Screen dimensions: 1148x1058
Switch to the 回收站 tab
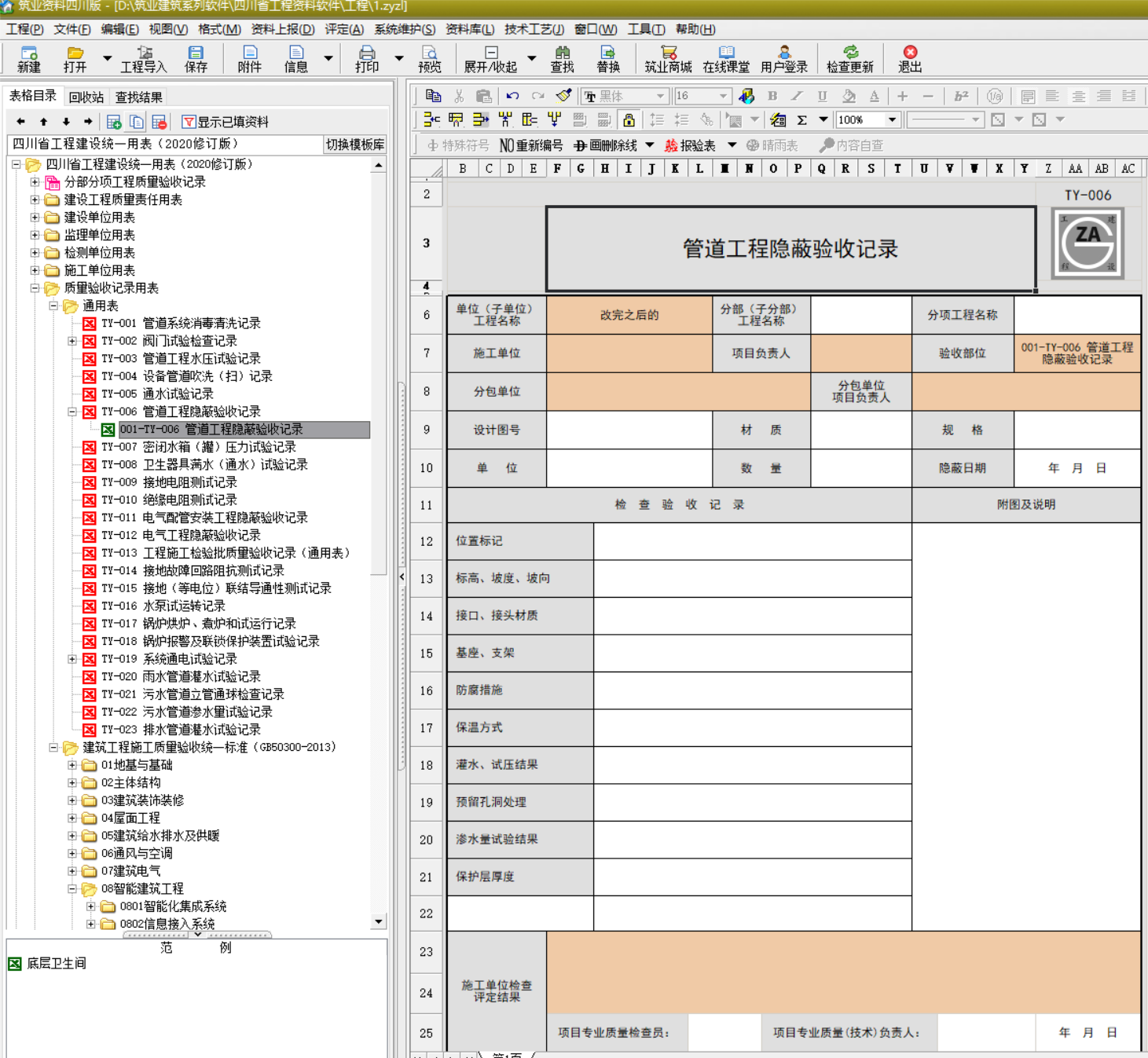(x=86, y=97)
